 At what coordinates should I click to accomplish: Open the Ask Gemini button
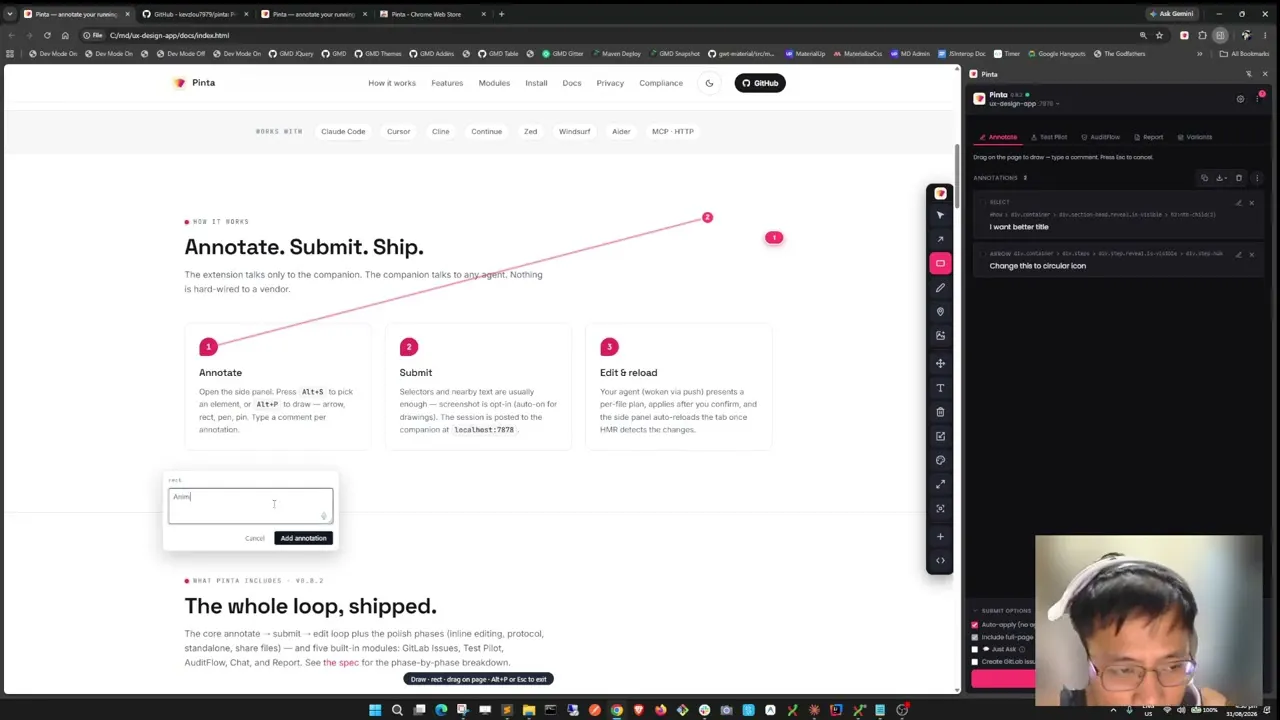coord(1171,14)
